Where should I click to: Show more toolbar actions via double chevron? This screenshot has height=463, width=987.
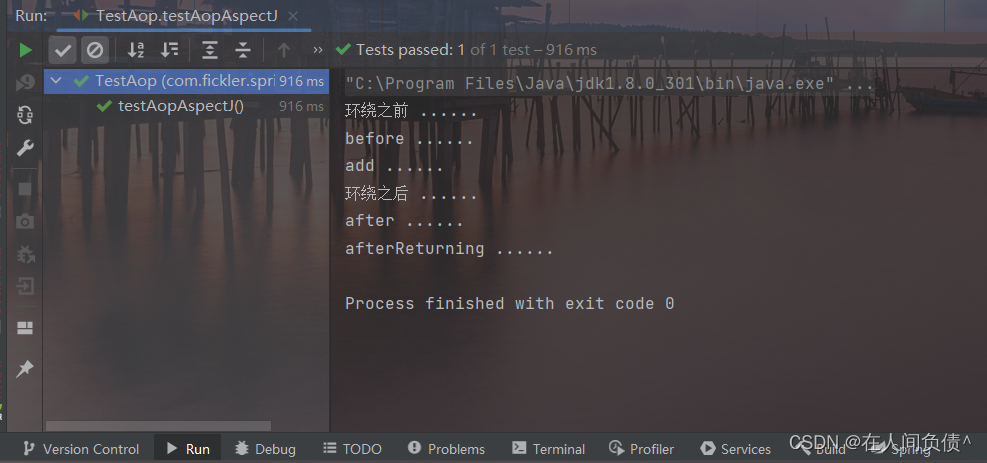[x=318, y=50]
